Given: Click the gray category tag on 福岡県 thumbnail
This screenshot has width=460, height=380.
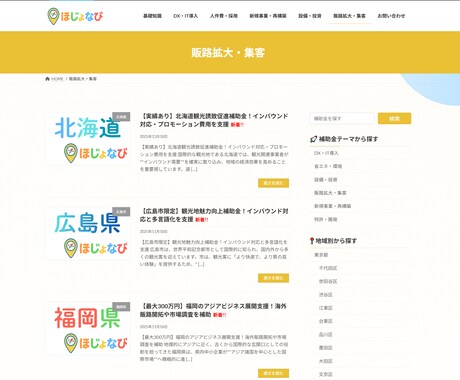Looking at the screenshot, I should tap(121, 307).
